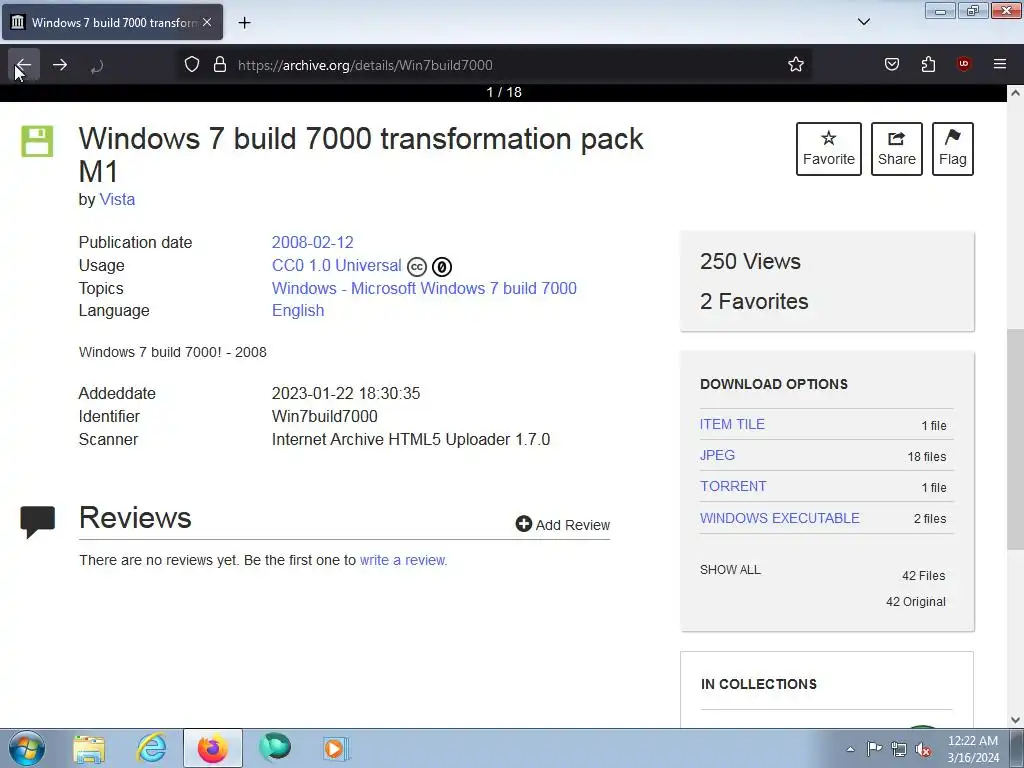Click the 250 Views text
1024x768 pixels.
(750, 261)
